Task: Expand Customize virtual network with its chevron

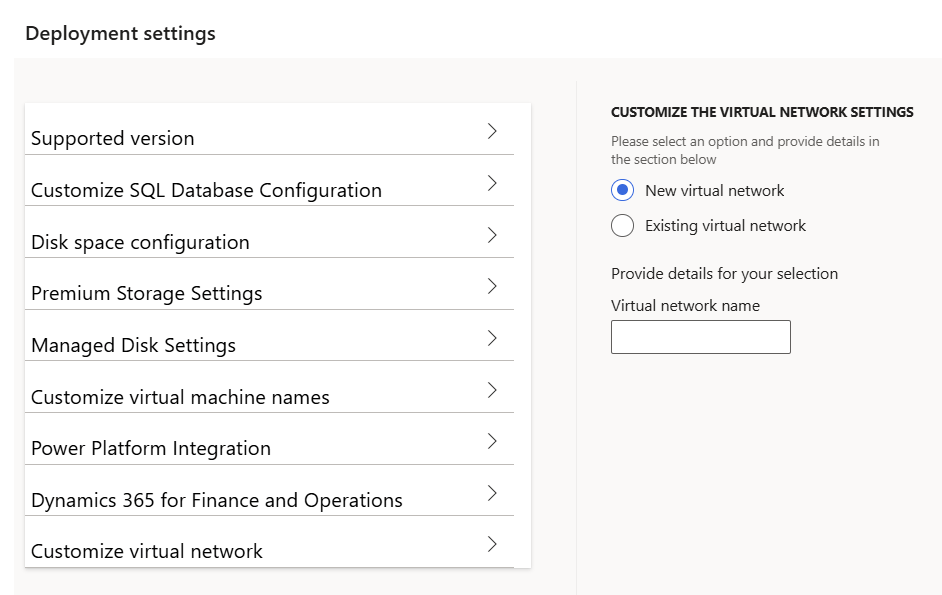Action: click(x=492, y=544)
